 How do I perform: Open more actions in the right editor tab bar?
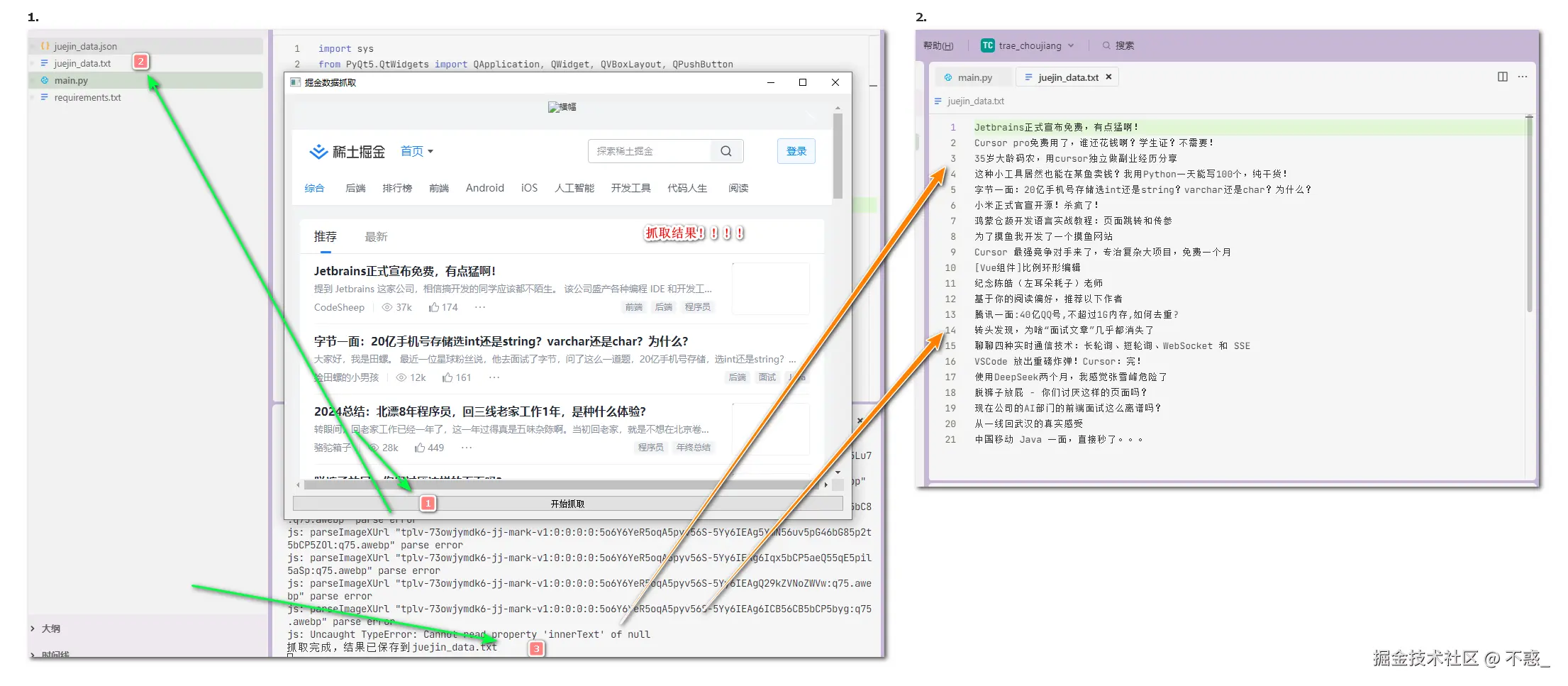1522,77
